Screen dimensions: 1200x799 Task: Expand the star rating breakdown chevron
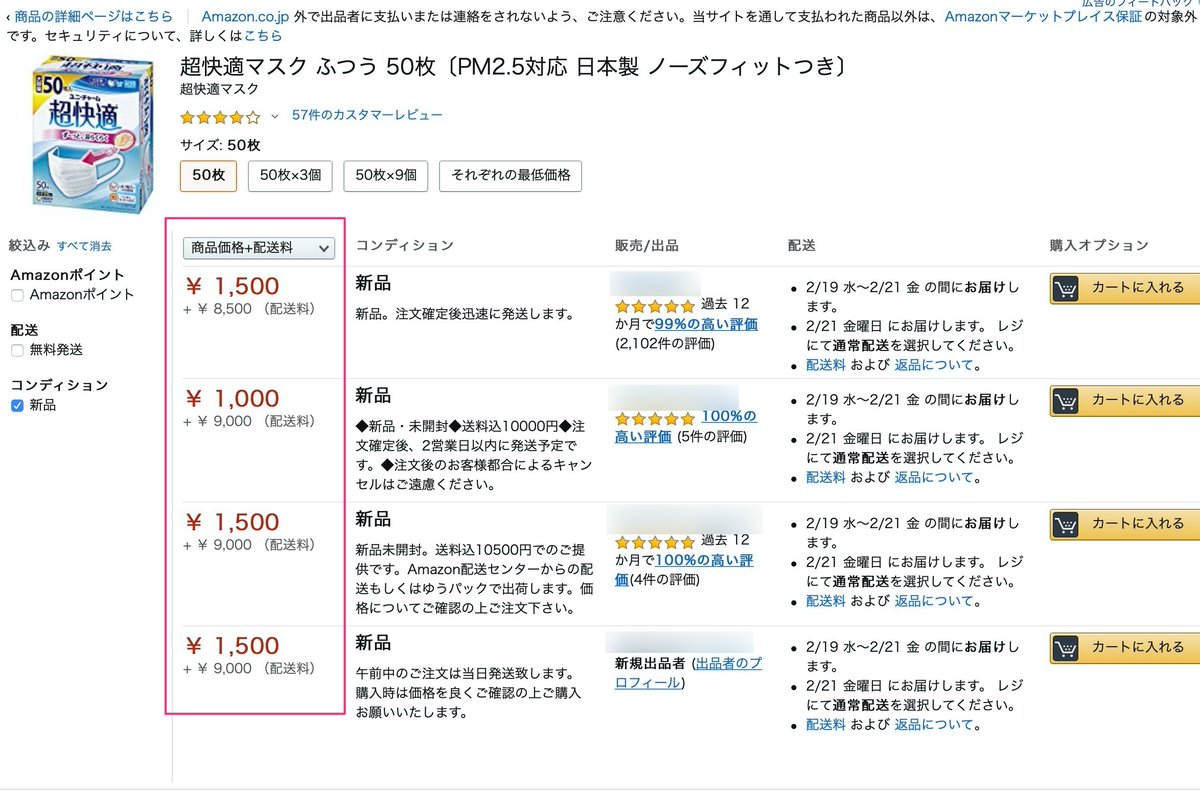point(275,116)
